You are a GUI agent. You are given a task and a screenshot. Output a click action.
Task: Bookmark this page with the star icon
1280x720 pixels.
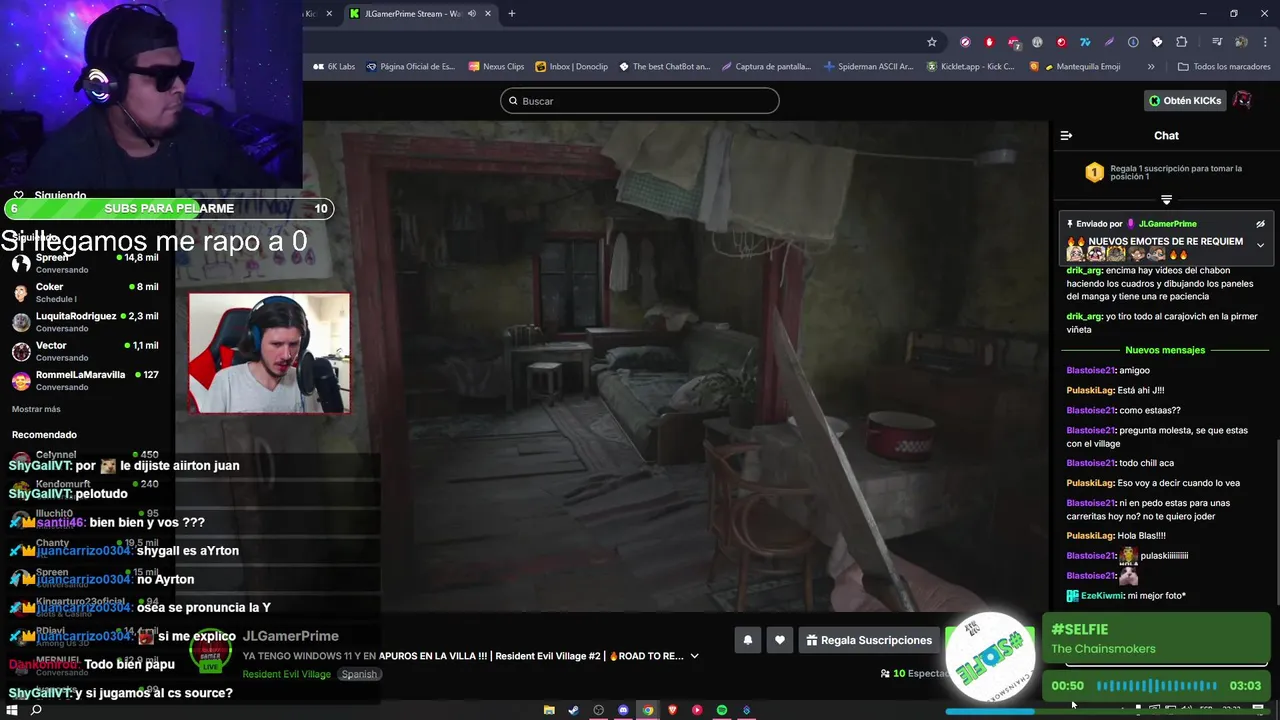click(932, 42)
